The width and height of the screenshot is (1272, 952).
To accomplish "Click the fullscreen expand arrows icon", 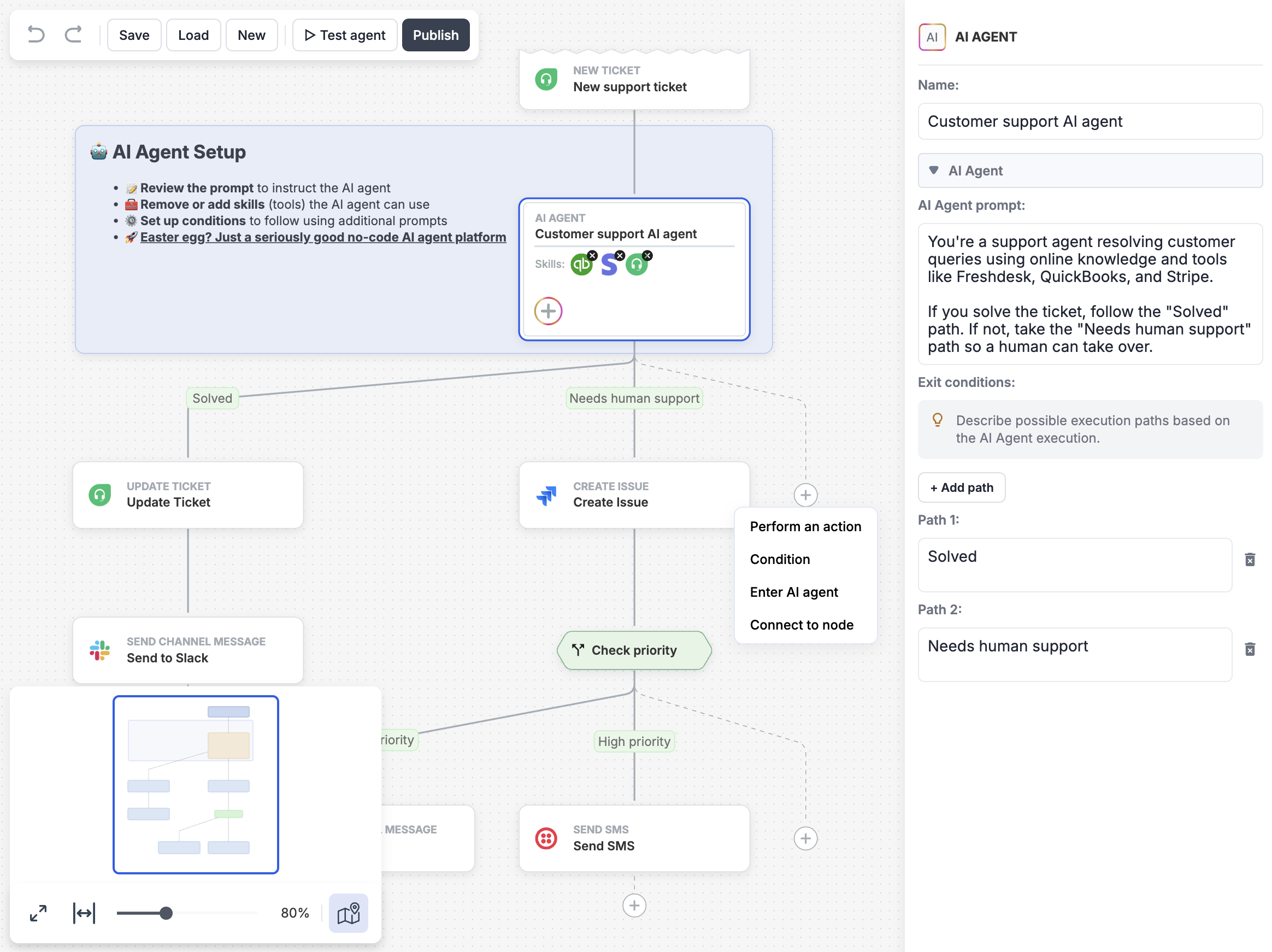I will tap(38, 913).
